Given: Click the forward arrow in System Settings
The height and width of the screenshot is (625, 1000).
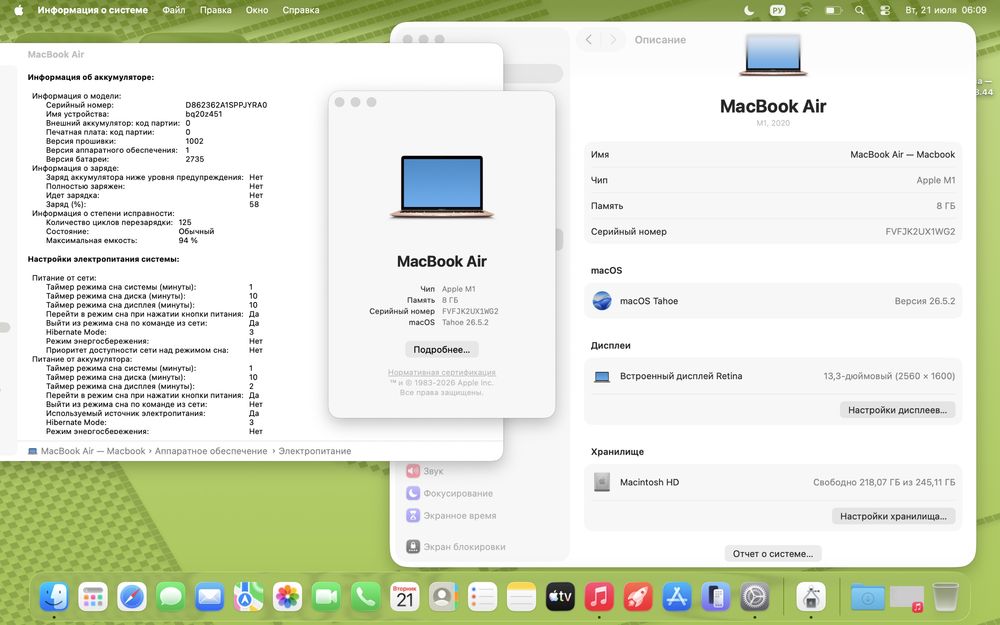Looking at the screenshot, I should [612, 40].
